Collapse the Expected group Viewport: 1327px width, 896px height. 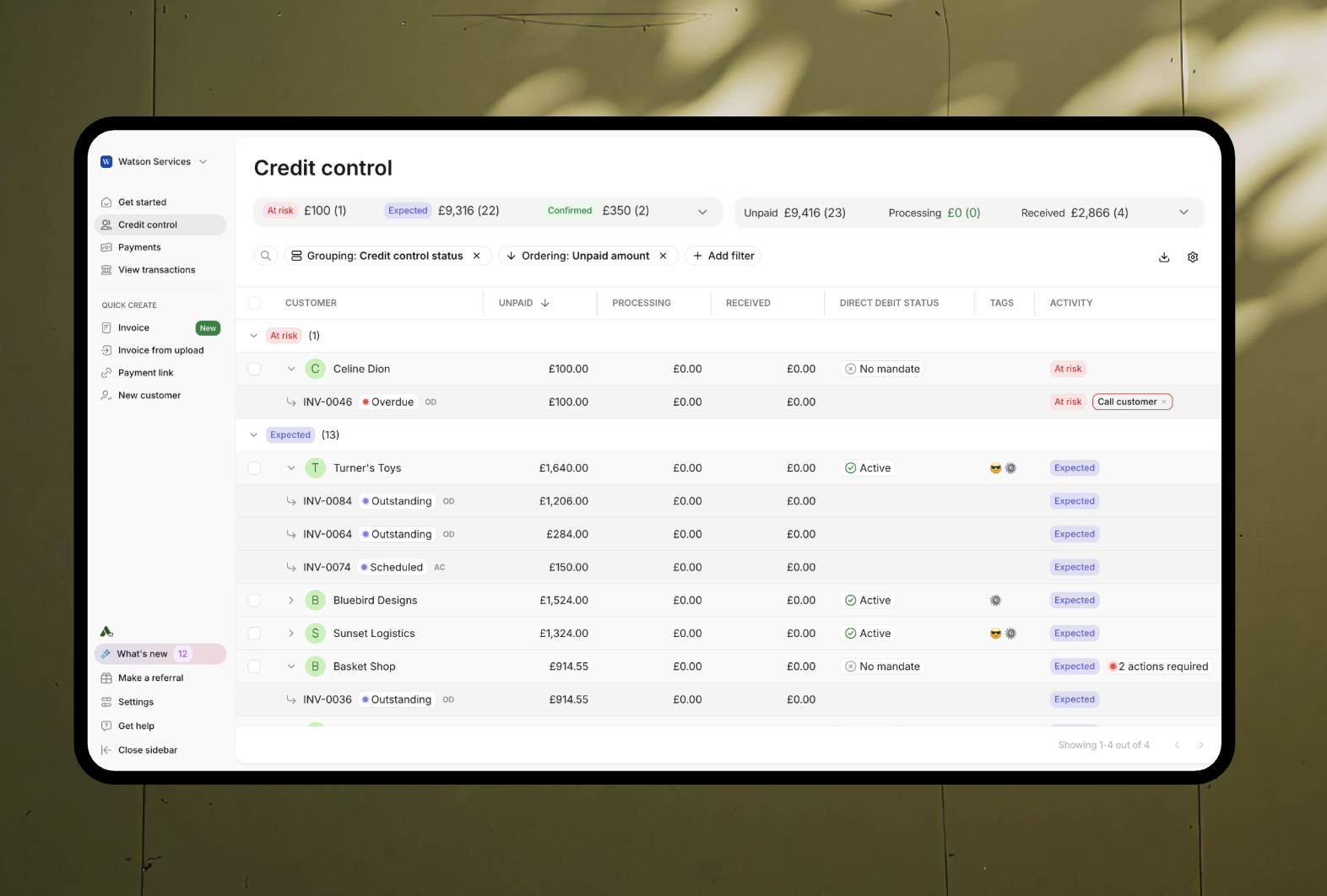click(x=254, y=435)
